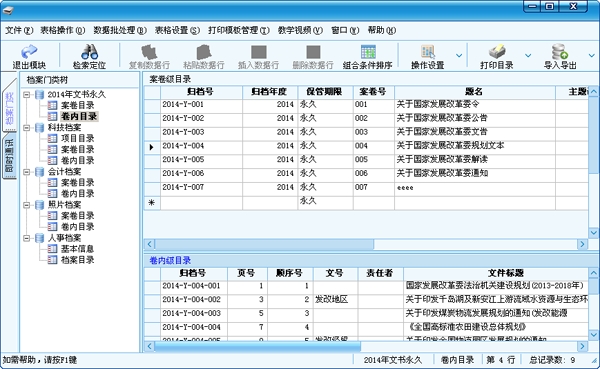Image resolution: width=600 pixels, height=369 pixels.
Task: Select 卷内目录 under 照片档案
Action: pyautogui.click(x=77, y=227)
